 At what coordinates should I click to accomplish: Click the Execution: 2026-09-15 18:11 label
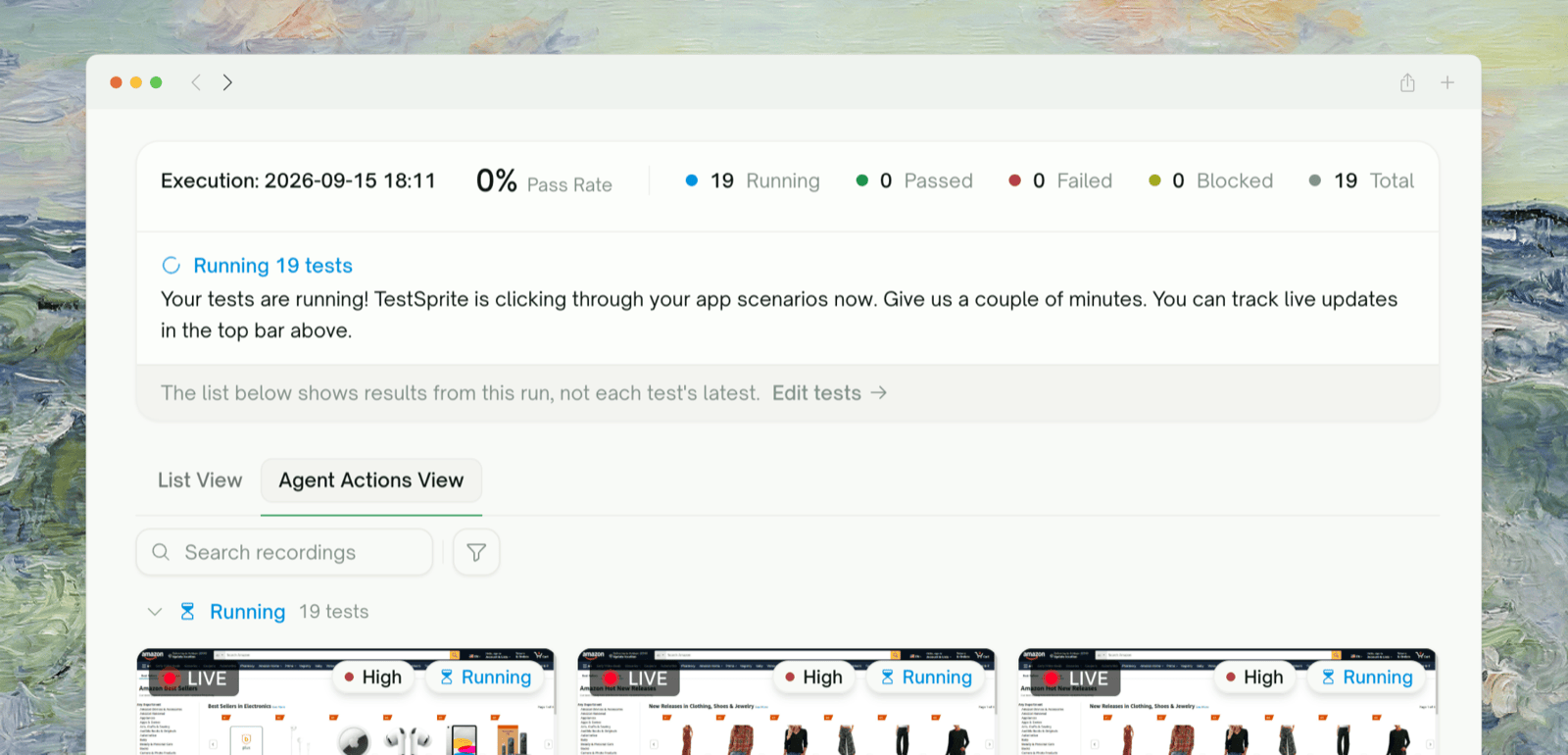coord(298,180)
